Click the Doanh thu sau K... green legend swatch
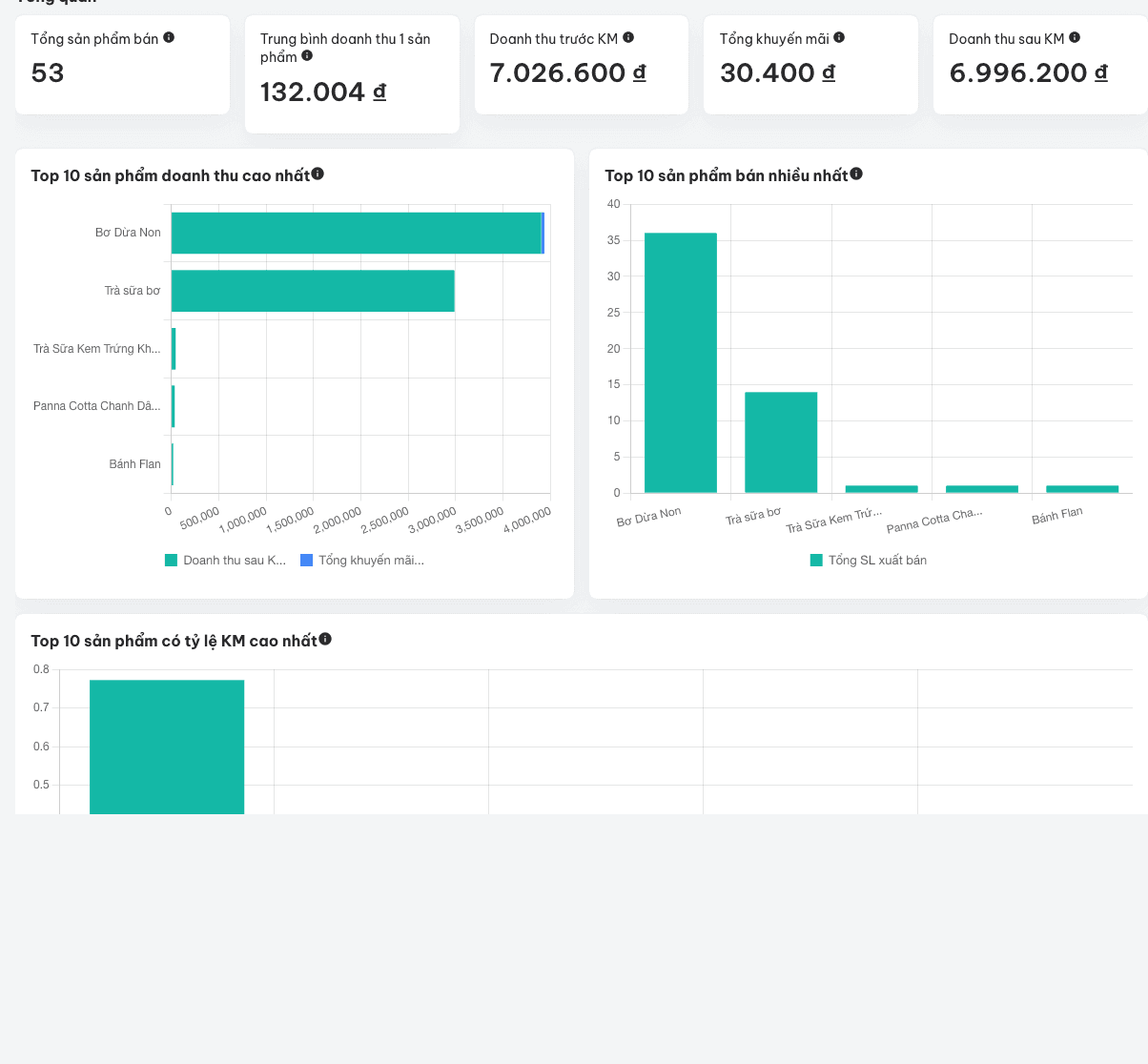The width and height of the screenshot is (1148, 1064). [x=172, y=560]
